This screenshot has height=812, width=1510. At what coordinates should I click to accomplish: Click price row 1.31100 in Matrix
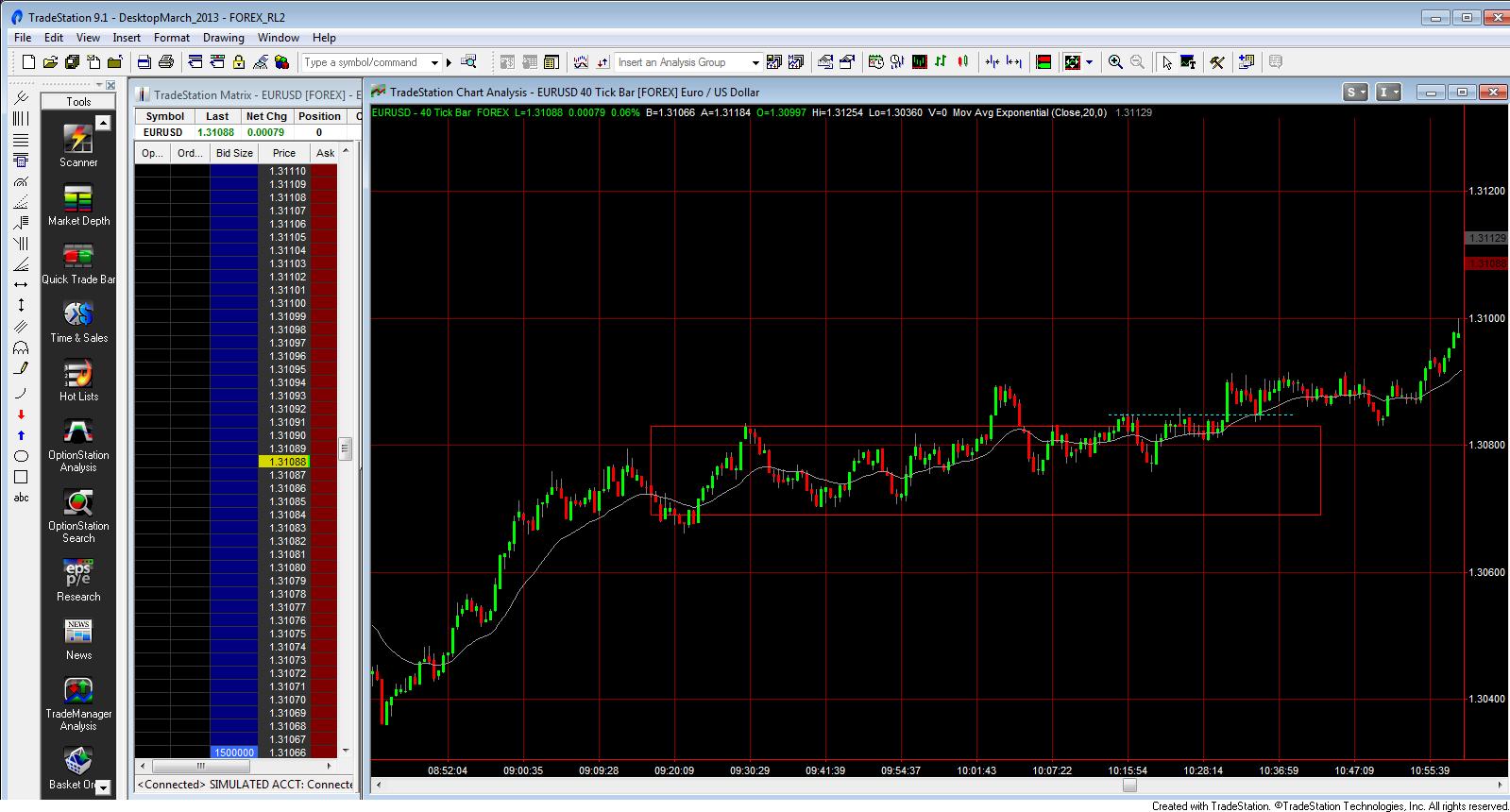(x=283, y=303)
